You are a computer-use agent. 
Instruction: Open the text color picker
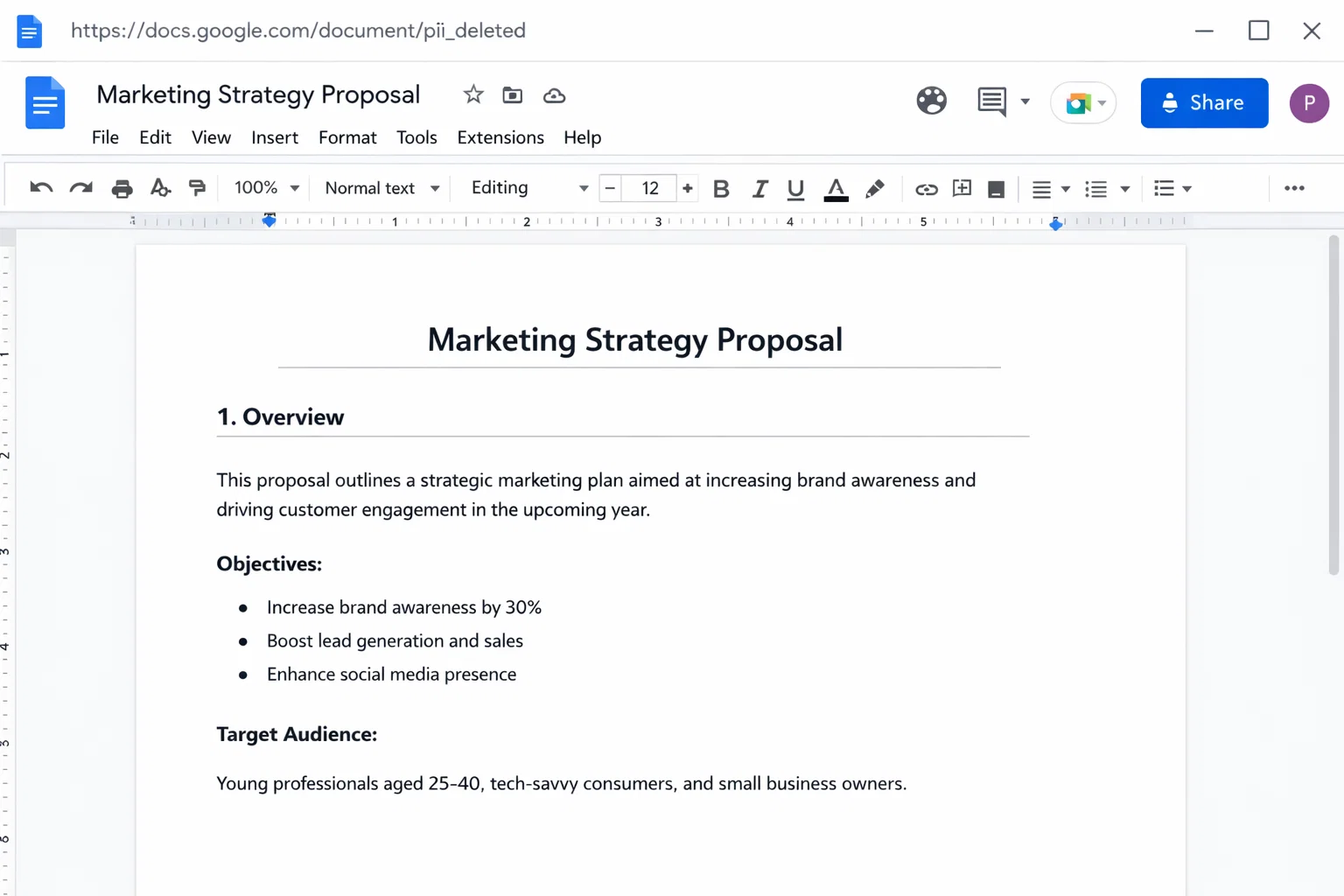836,189
